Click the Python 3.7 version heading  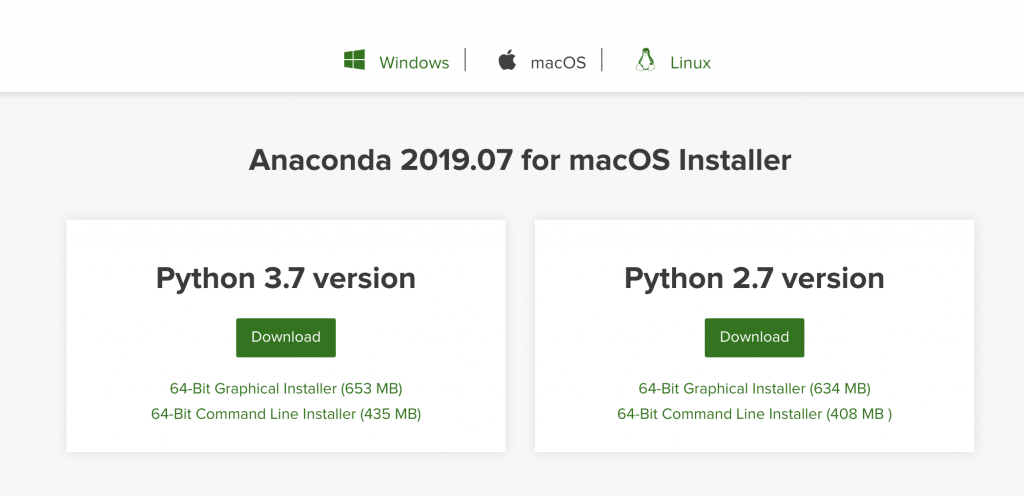286,278
